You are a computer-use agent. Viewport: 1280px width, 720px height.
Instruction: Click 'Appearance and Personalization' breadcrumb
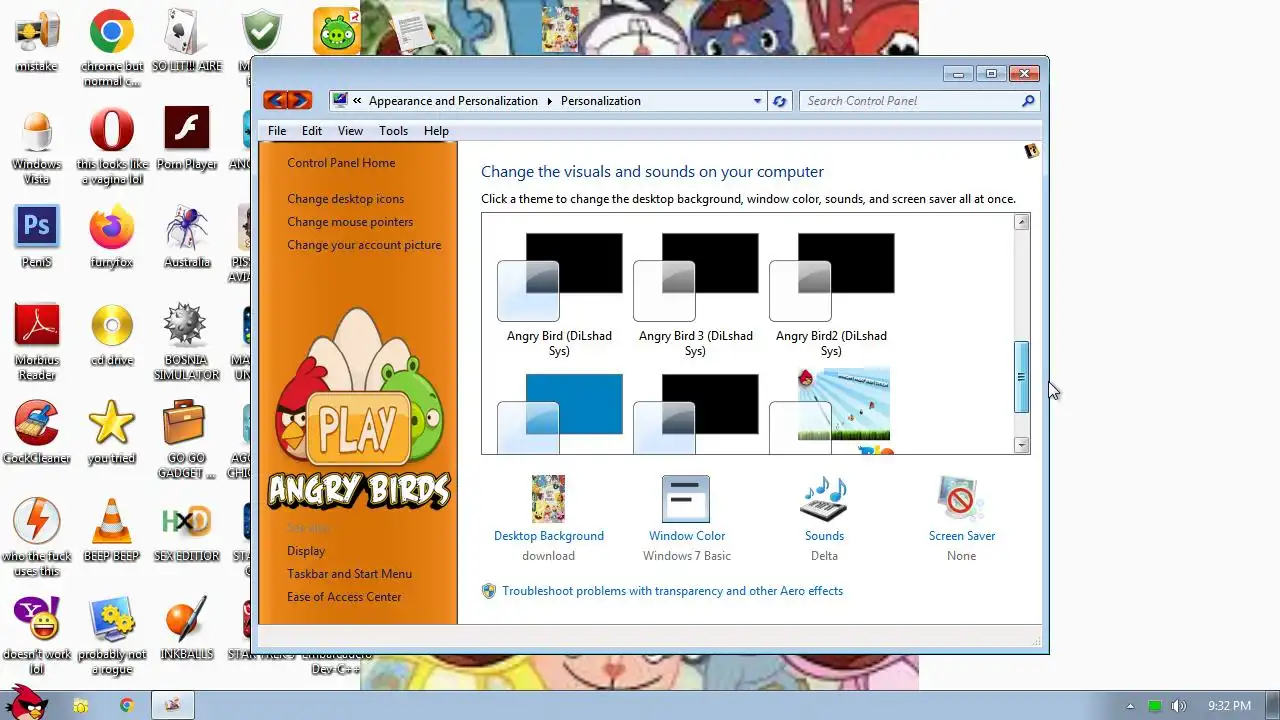453,101
